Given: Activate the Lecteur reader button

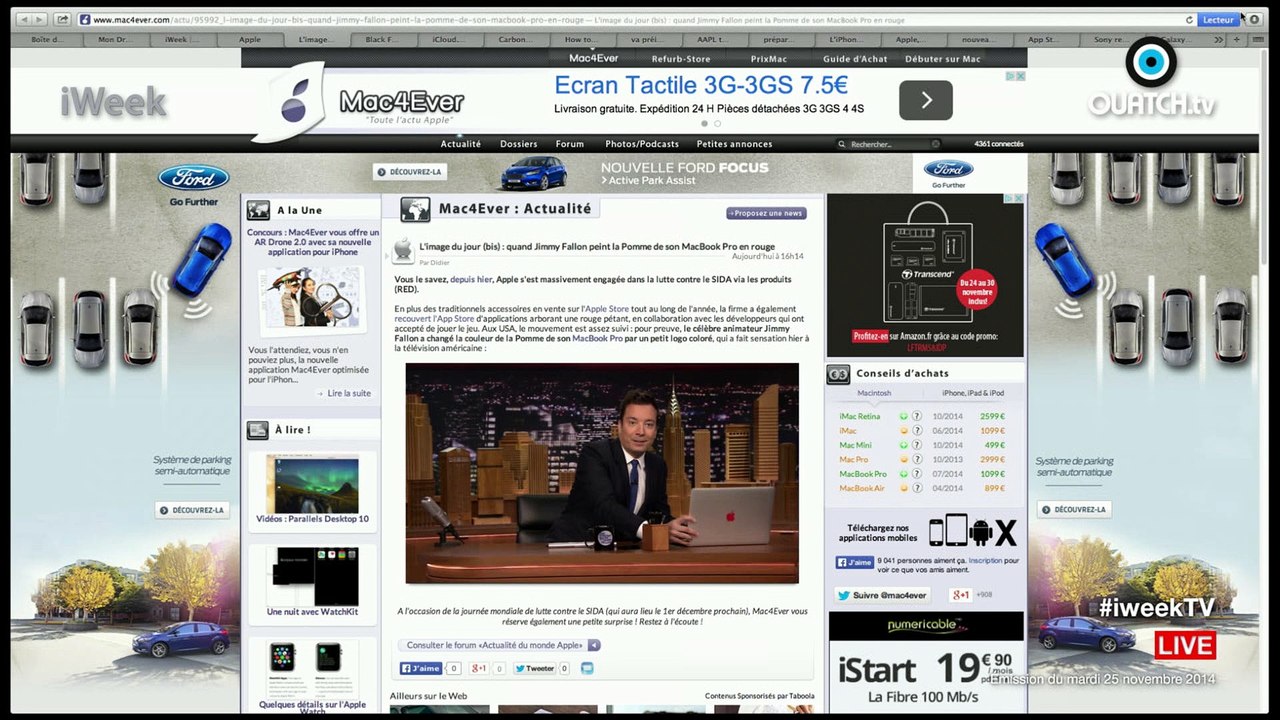Looking at the screenshot, I should point(1218,20).
